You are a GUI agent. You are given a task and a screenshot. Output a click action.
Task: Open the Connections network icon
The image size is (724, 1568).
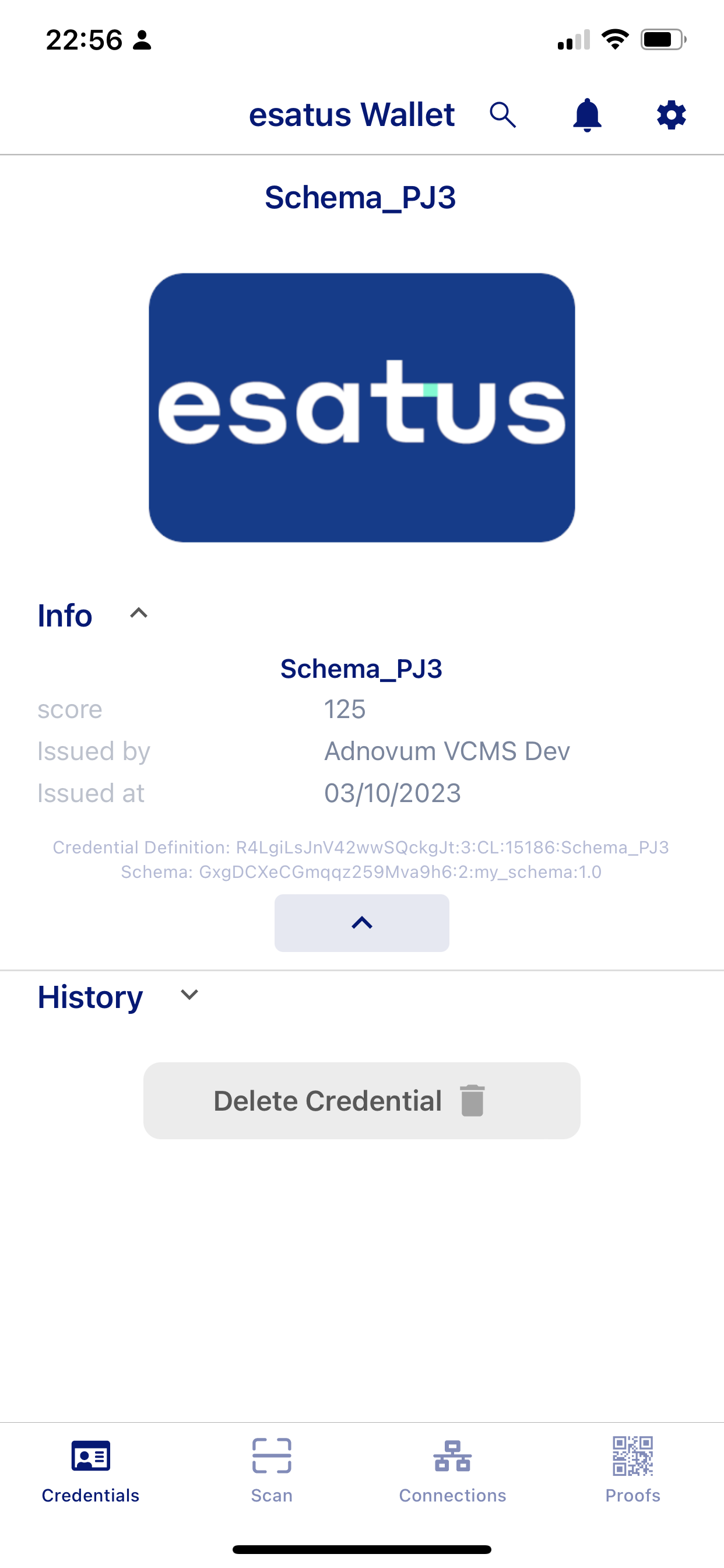pos(453,1456)
